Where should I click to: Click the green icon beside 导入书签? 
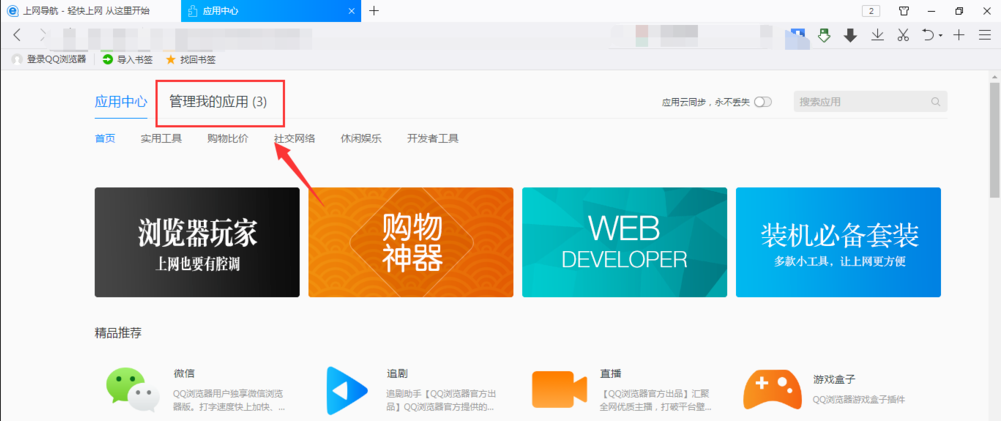[108, 59]
